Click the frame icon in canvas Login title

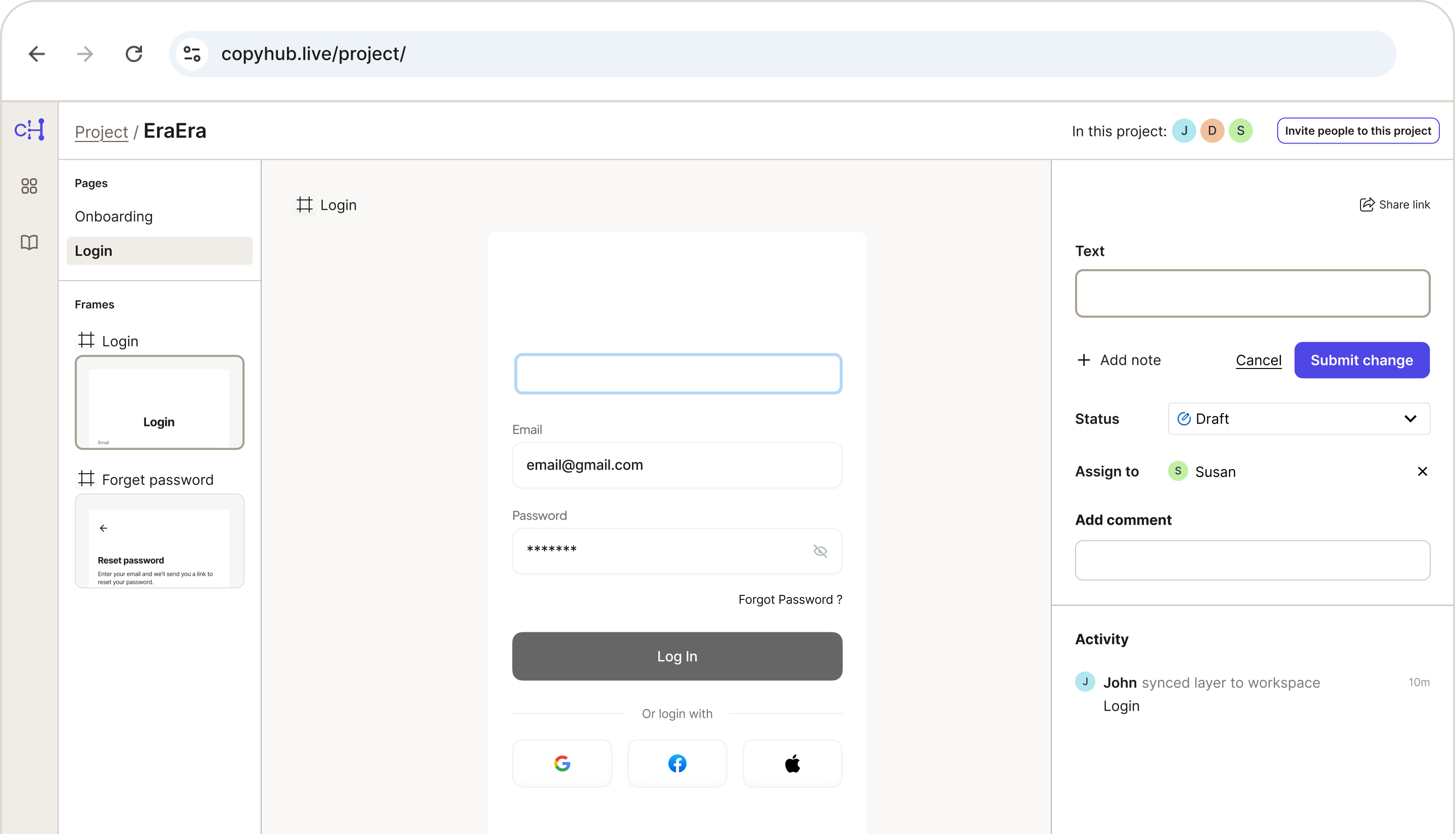[x=305, y=205]
